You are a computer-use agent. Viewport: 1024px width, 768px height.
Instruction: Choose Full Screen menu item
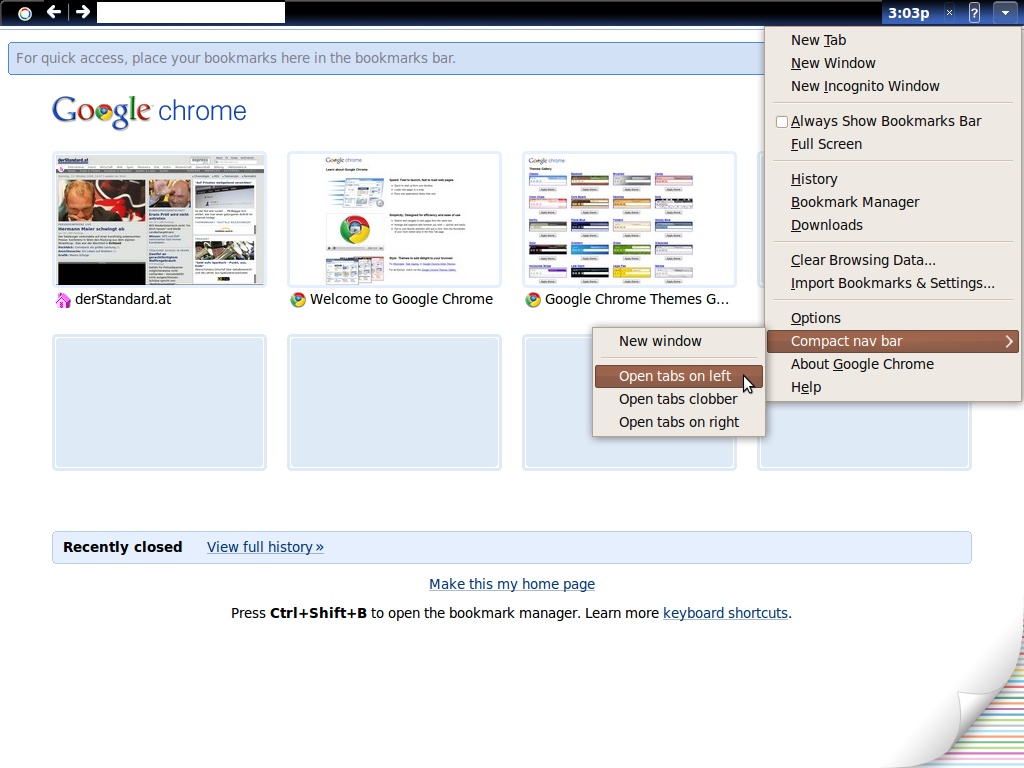[826, 144]
